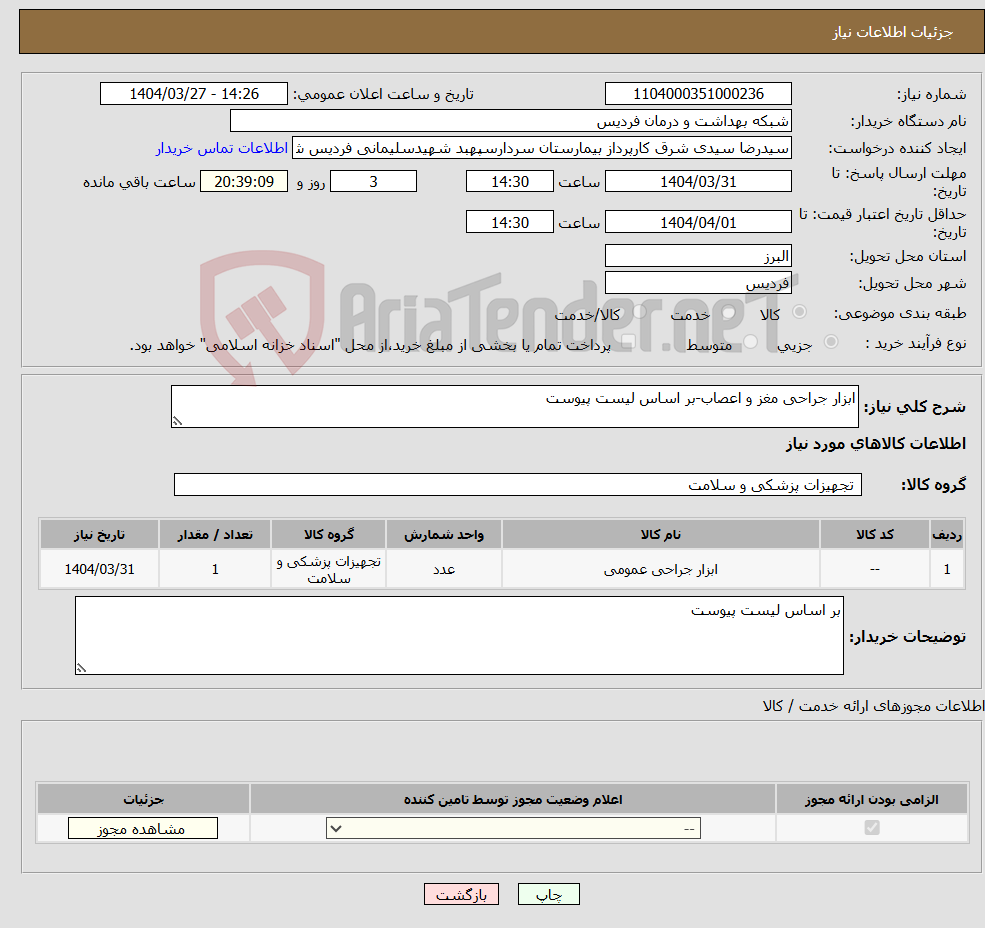Image resolution: width=985 pixels, height=928 pixels.
Task: Select جزیي as purchase process type
Action: [832, 341]
